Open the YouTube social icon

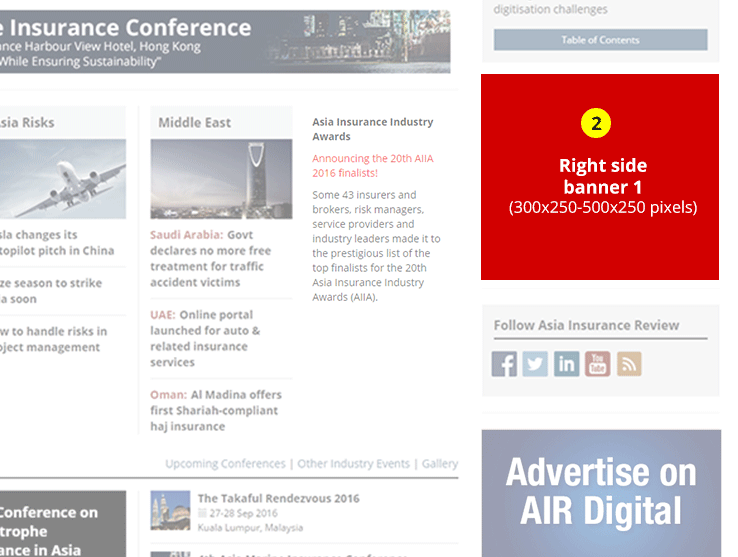pos(598,364)
